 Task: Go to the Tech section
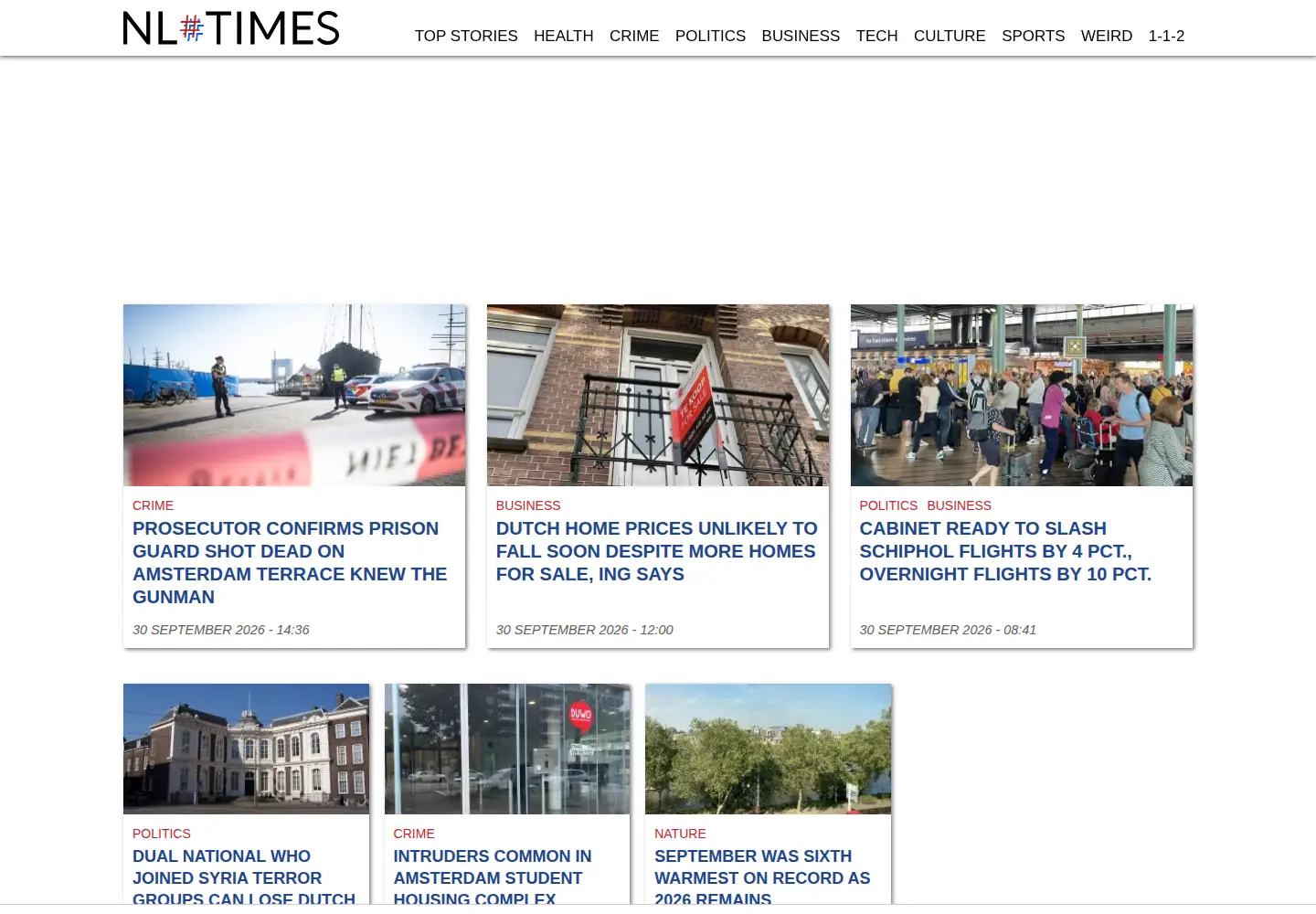[x=876, y=36]
